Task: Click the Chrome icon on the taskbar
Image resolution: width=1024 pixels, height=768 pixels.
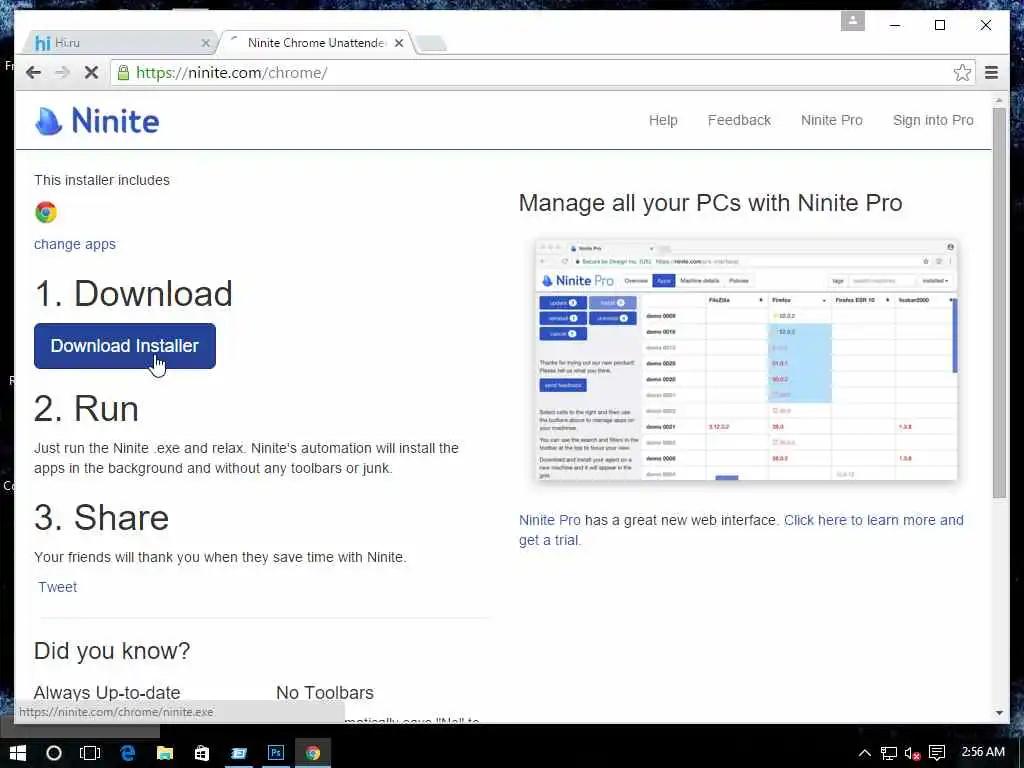Action: coord(313,753)
